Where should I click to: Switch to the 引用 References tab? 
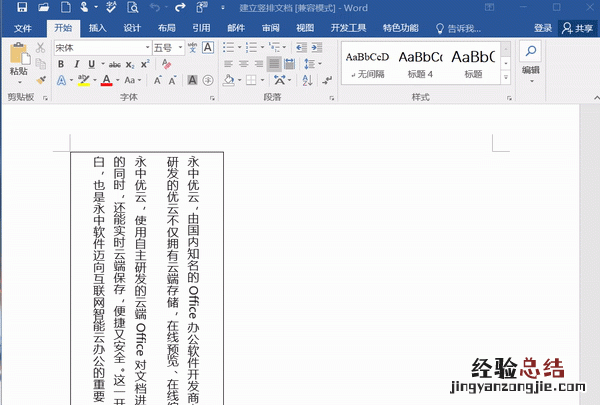(x=201, y=28)
